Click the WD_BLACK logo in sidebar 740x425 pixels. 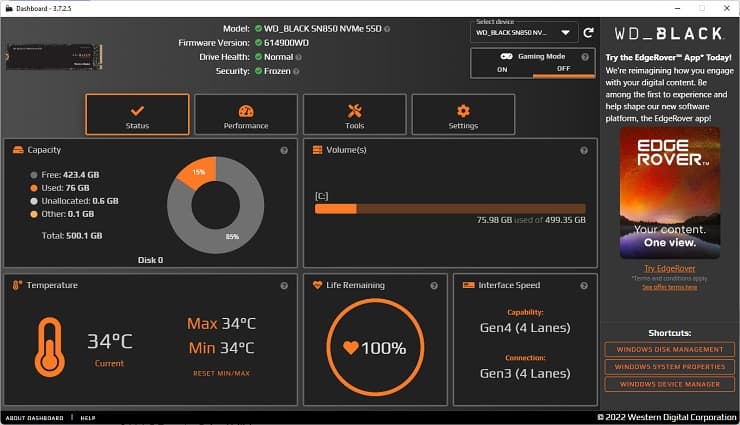coord(669,33)
